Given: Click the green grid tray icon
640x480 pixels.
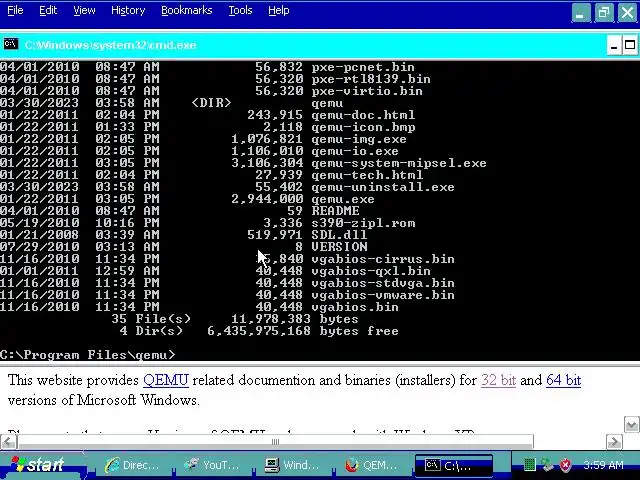Looking at the screenshot, I should [x=529, y=464].
